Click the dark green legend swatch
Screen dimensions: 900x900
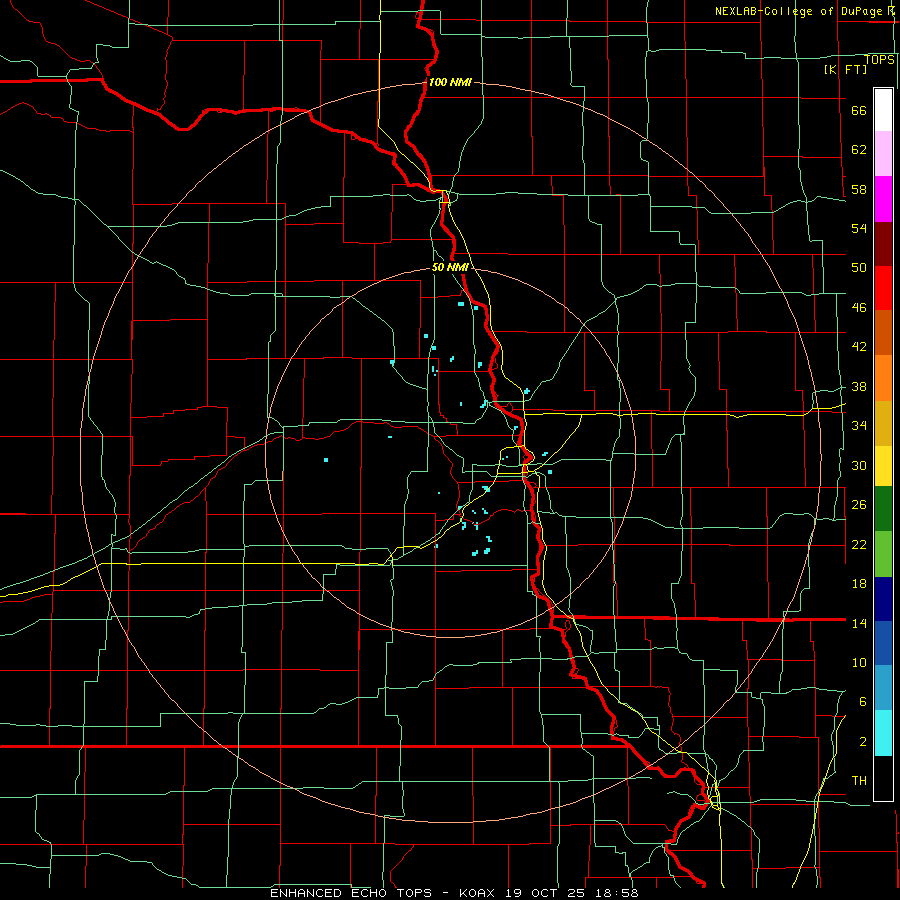point(883,509)
